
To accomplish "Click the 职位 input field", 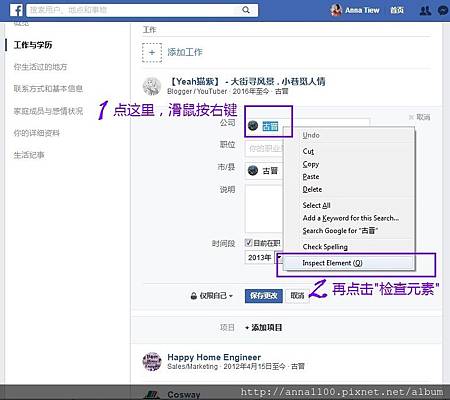I will coord(264,148).
